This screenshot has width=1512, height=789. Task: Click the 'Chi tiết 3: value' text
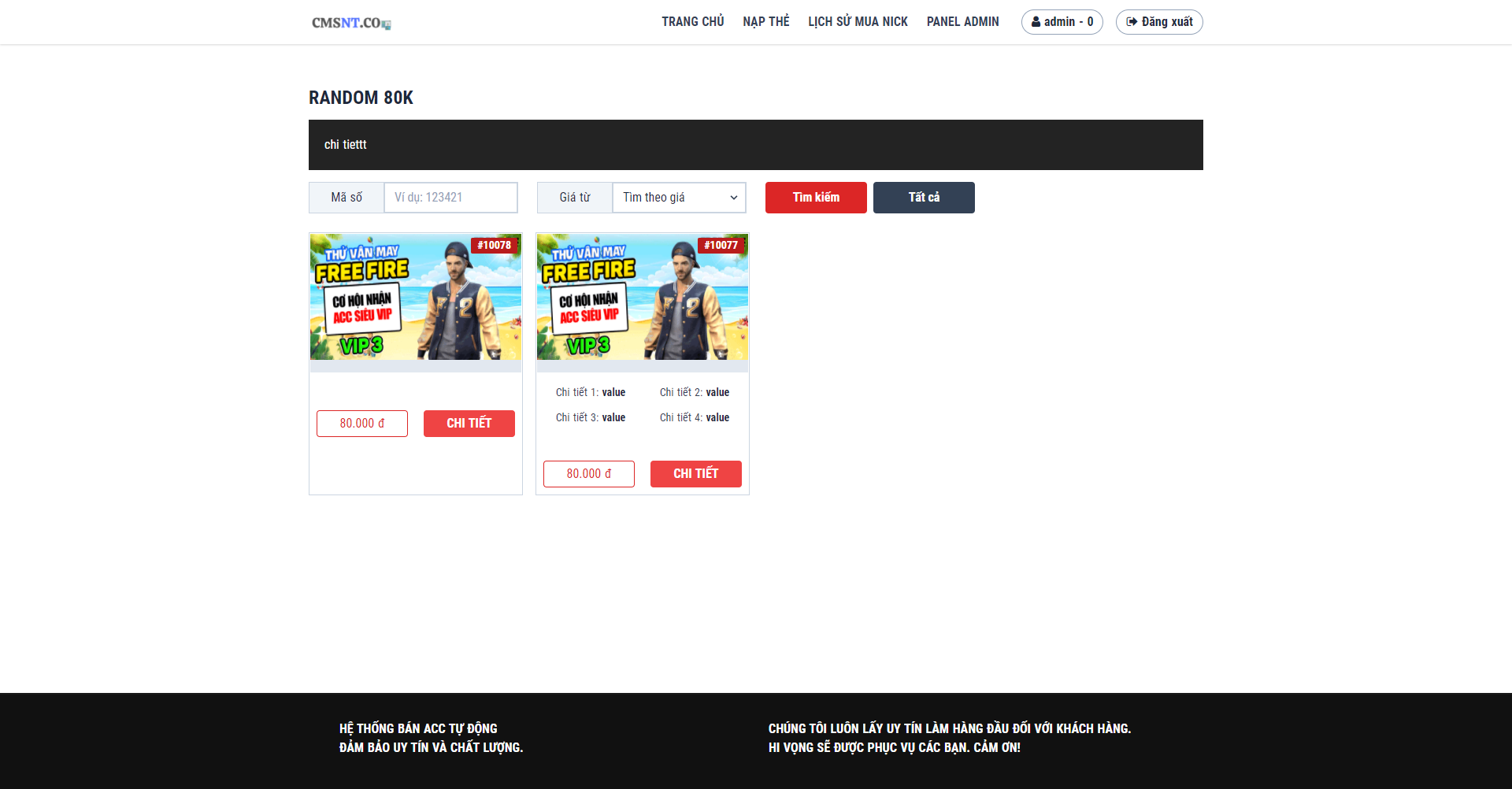(591, 417)
